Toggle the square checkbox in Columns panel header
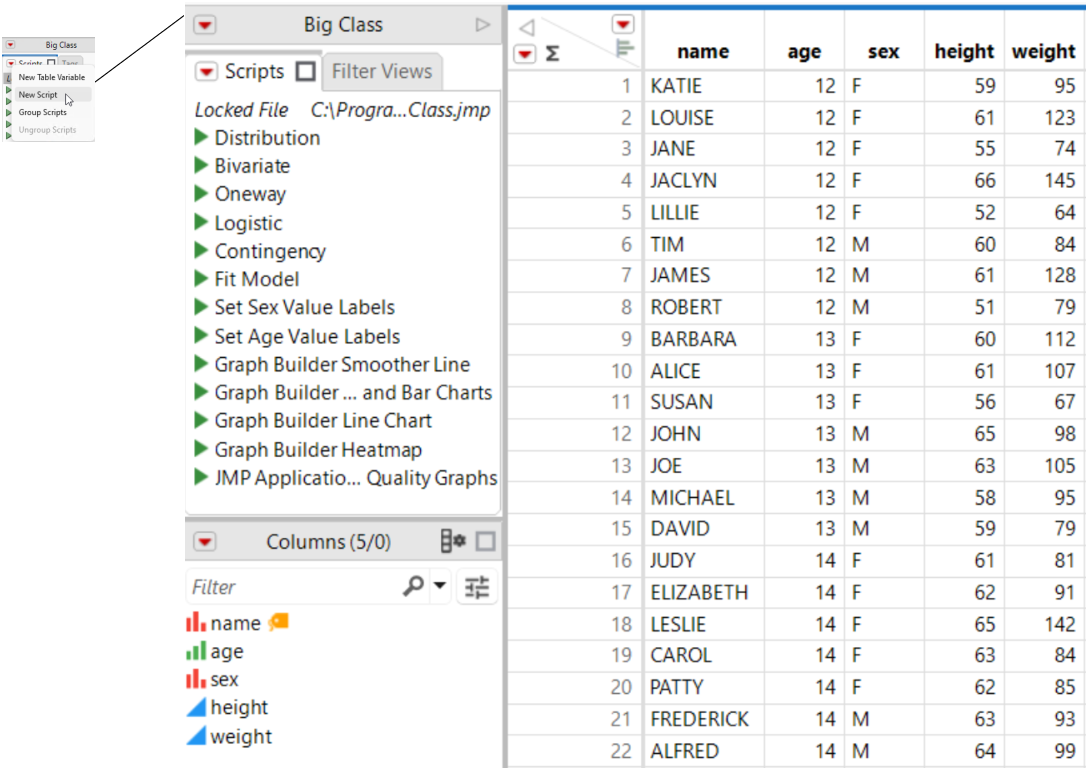Image resolution: width=1088 pixels, height=770 pixels. [x=486, y=542]
